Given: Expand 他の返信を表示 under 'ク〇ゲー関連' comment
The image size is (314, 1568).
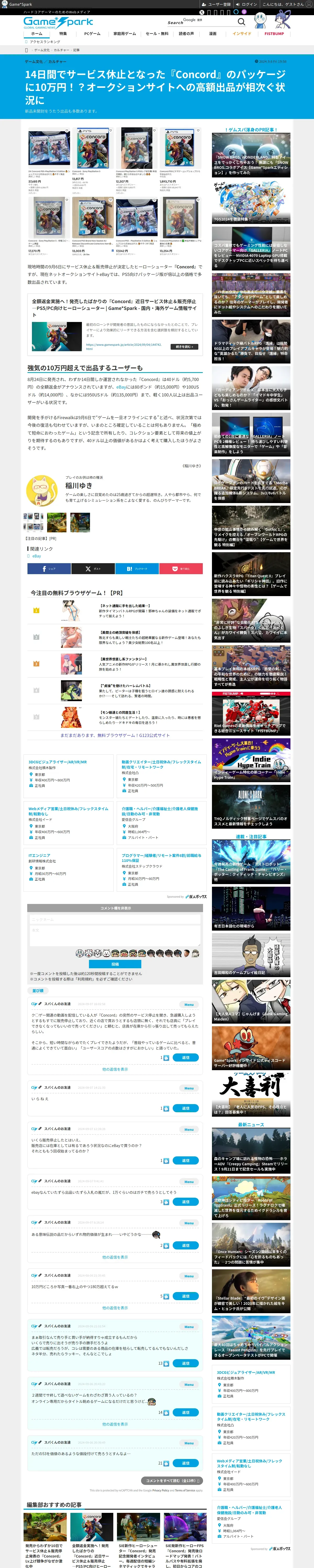Looking at the screenshot, I should [115, 1069].
